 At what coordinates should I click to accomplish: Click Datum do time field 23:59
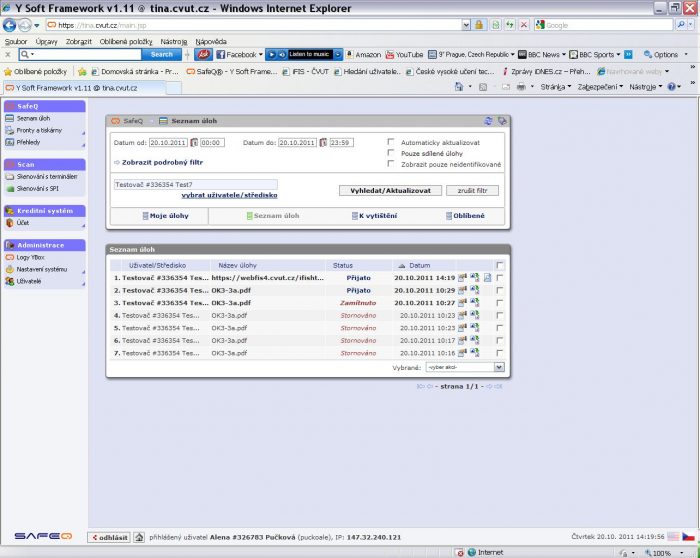click(341, 143)
